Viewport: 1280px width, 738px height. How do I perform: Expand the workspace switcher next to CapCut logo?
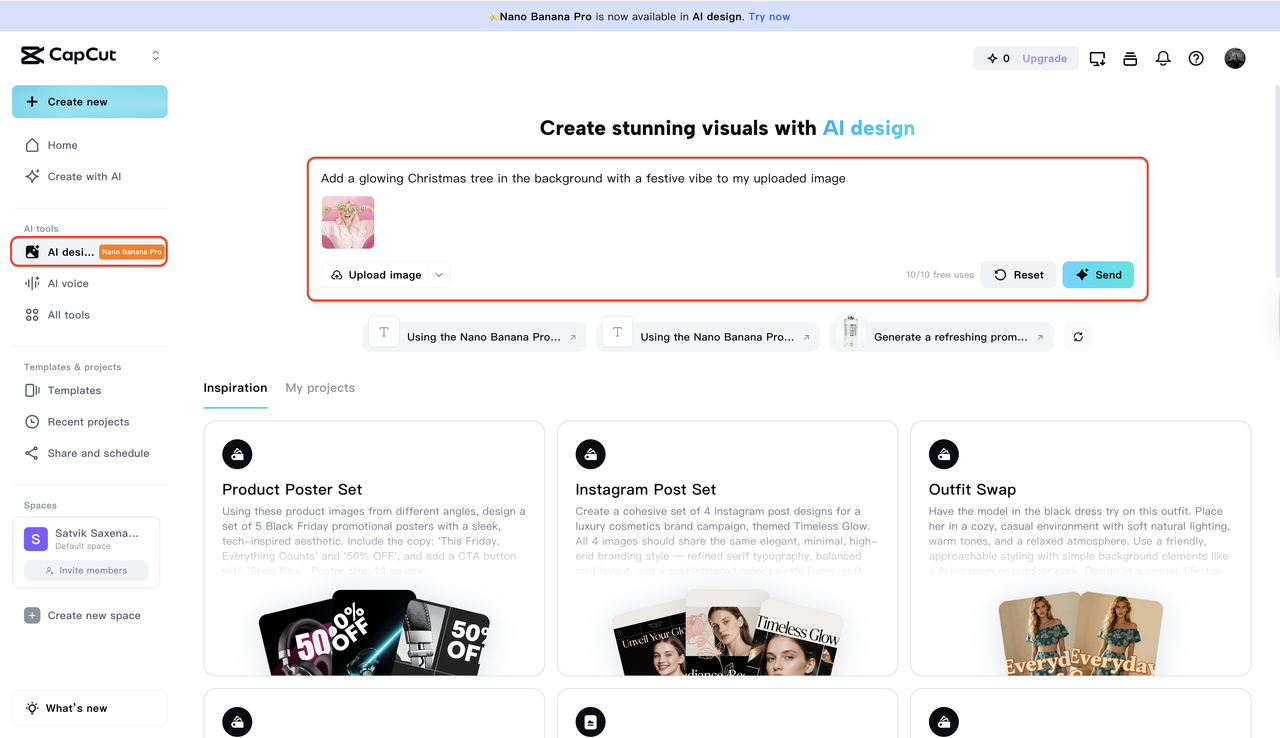coord(155,56)
